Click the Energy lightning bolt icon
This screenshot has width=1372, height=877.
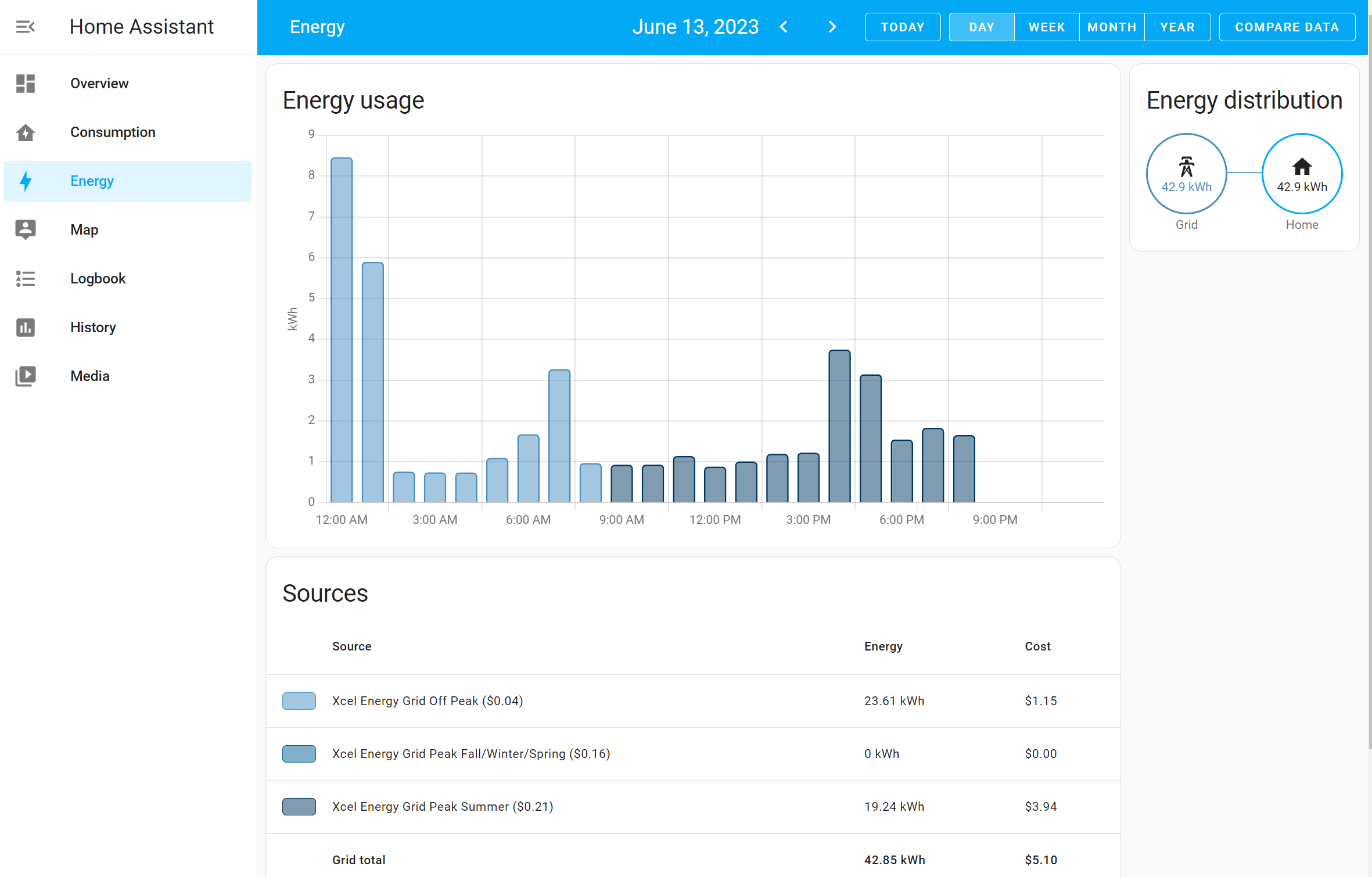[x=26, y=181]
